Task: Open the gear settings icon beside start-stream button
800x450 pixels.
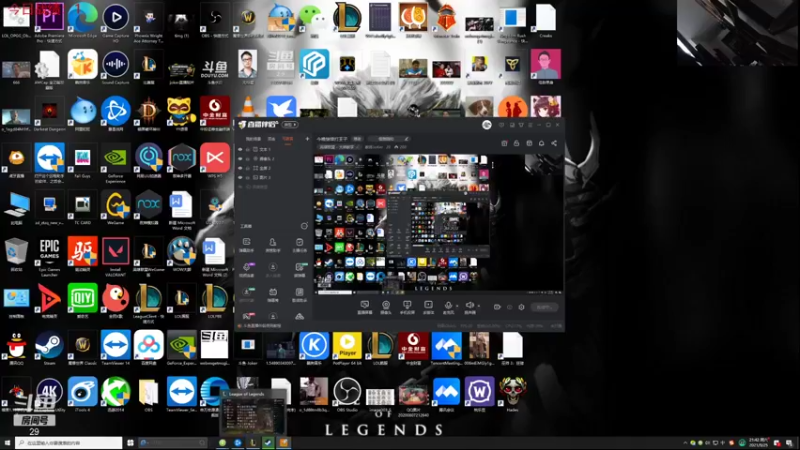Action: click(x=521, y=307)
